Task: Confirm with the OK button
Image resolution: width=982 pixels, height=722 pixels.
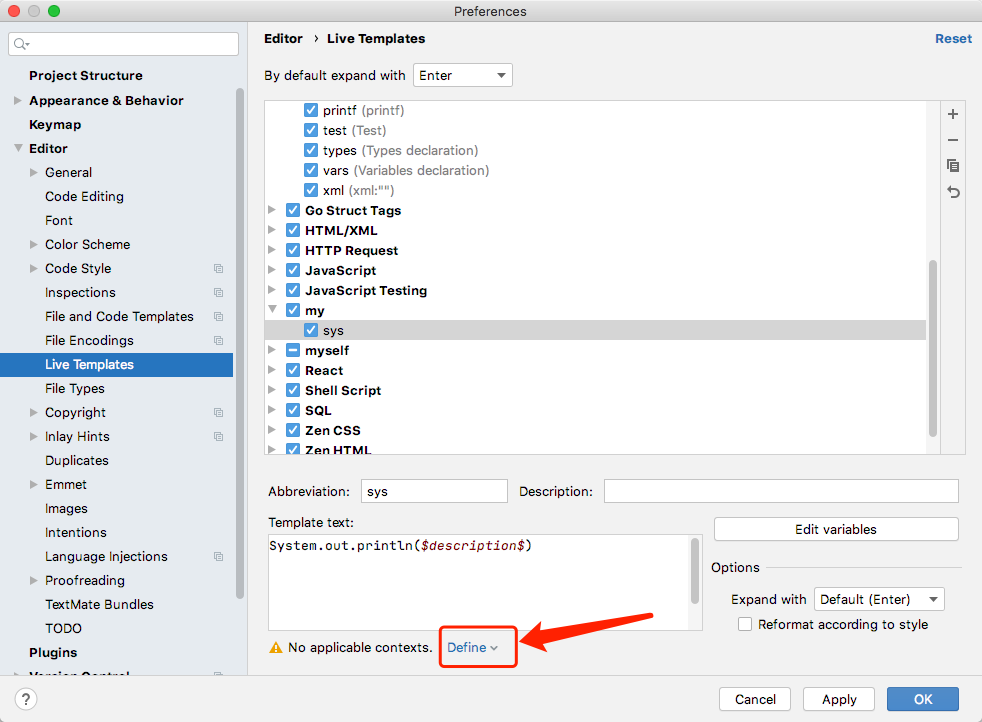Action: (x=923, y=699)
